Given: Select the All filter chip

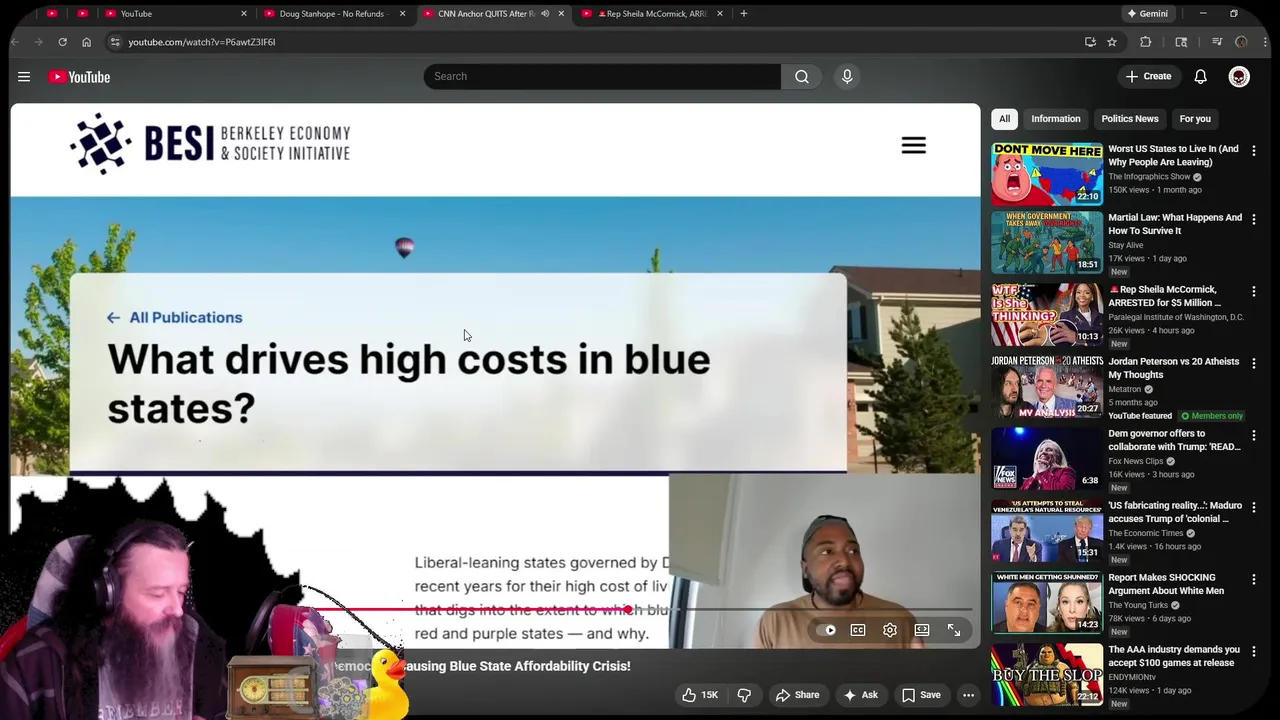Looking at the screenshot, I should 1004,119.
